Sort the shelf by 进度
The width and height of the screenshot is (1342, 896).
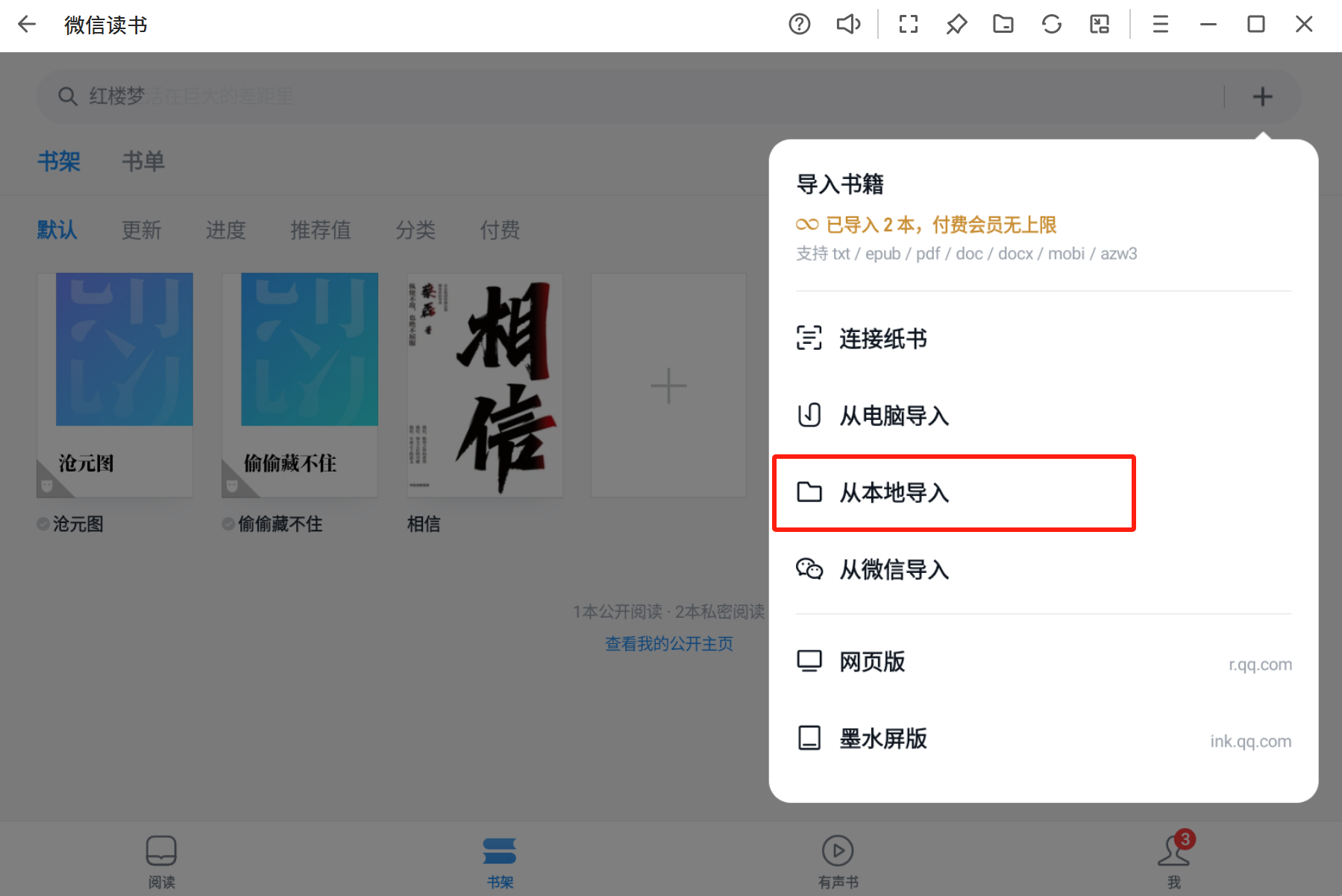pyautogui.click(x=226, y=230)
